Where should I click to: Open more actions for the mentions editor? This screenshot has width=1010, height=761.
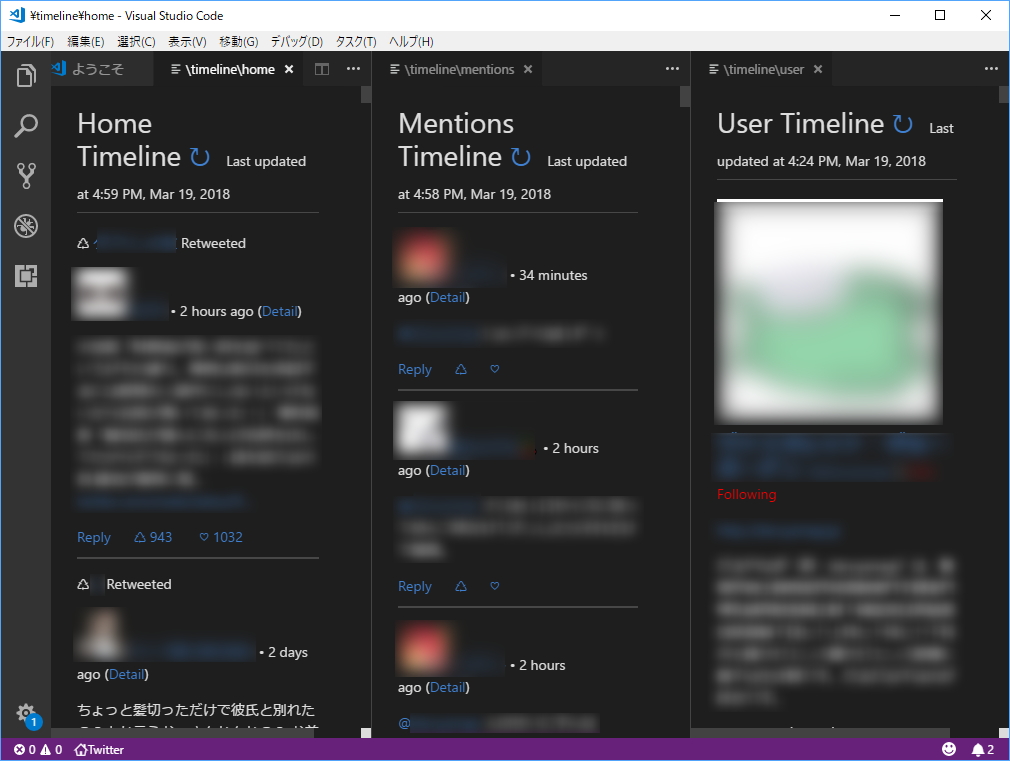pos(671,68)
